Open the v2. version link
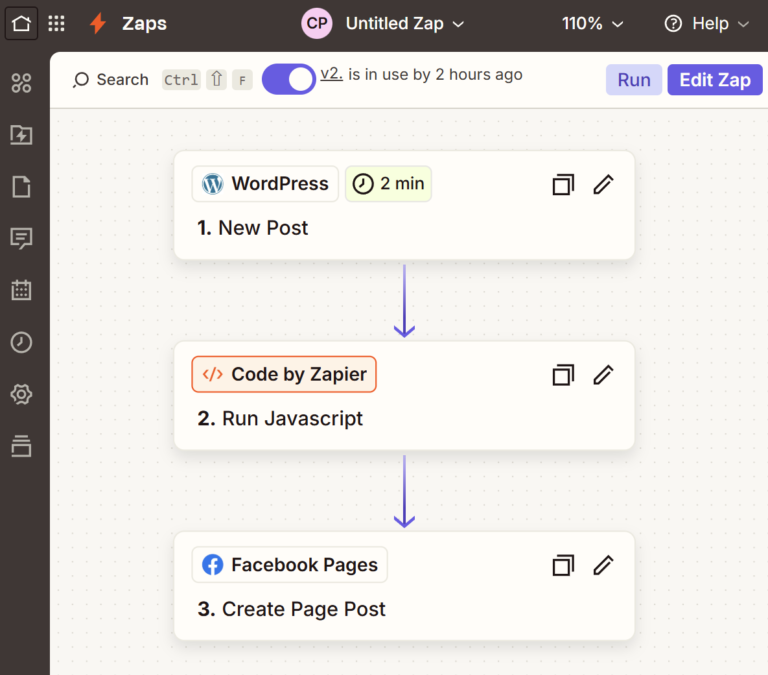Viewport: 768px width, 675px height. pos(331,74)
